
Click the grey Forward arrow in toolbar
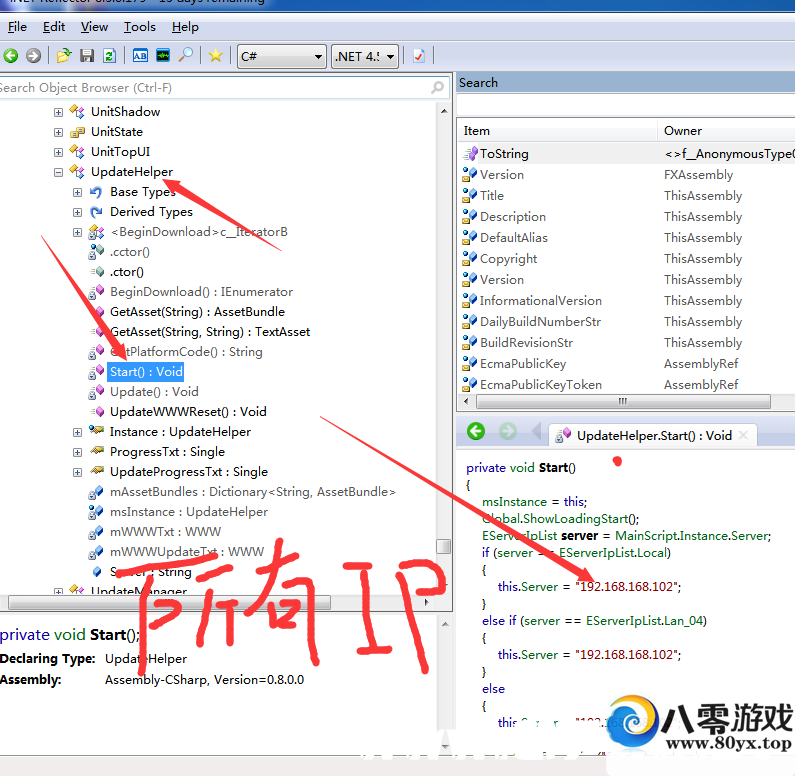[x=33, y=56]
